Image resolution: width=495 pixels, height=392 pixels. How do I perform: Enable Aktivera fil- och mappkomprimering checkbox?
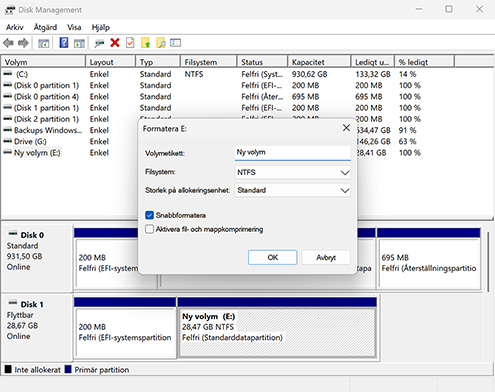149,229
